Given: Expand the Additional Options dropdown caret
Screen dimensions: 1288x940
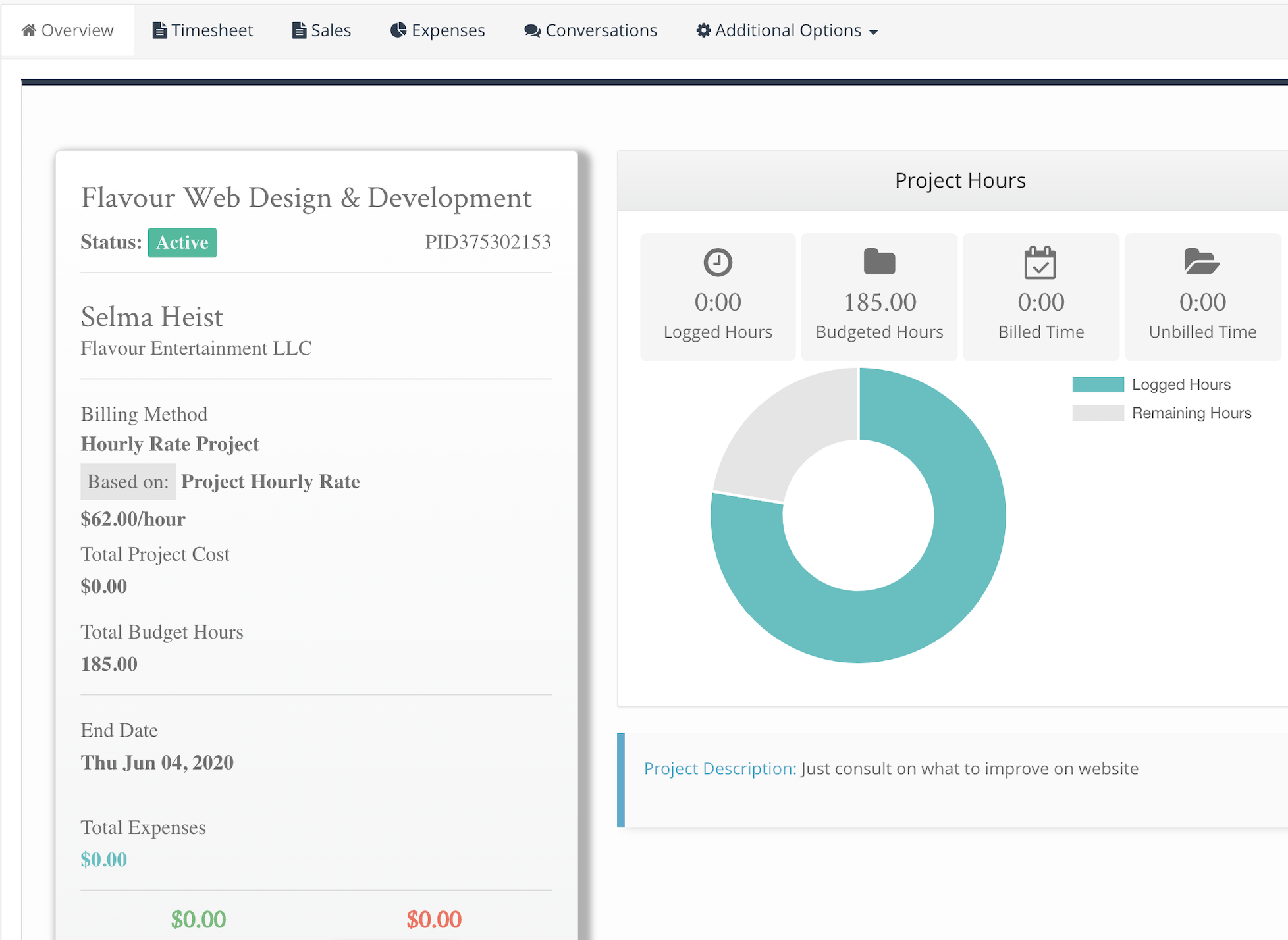Looking at the screenshot, I should (874, 32).
